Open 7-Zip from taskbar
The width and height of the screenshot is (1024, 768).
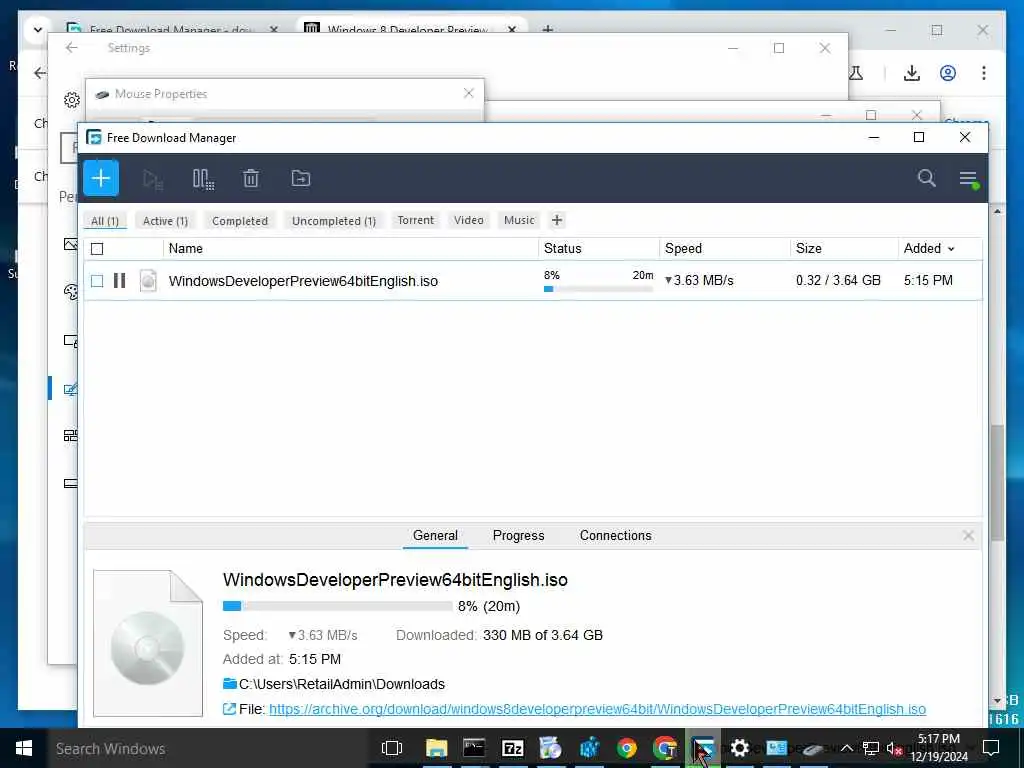point(513,748)
